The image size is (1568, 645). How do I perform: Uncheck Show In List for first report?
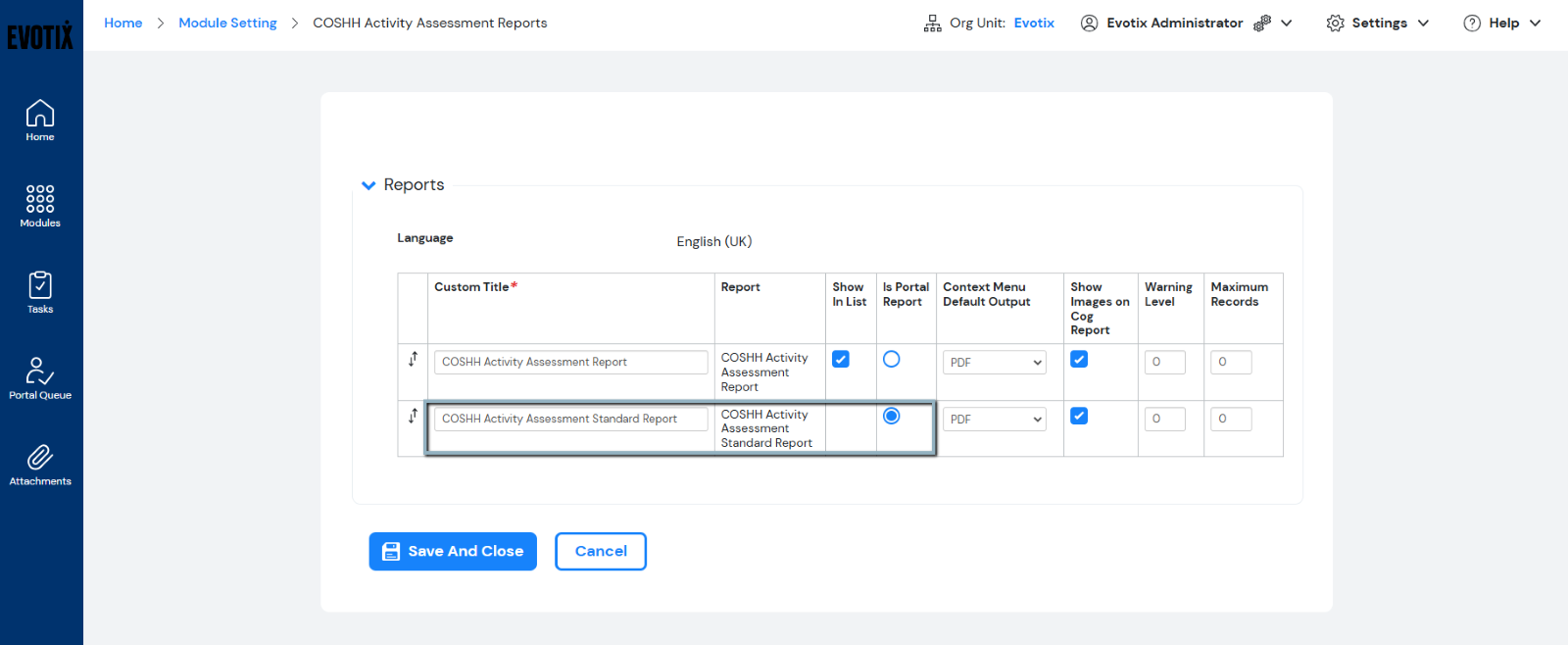pos(841,360)
